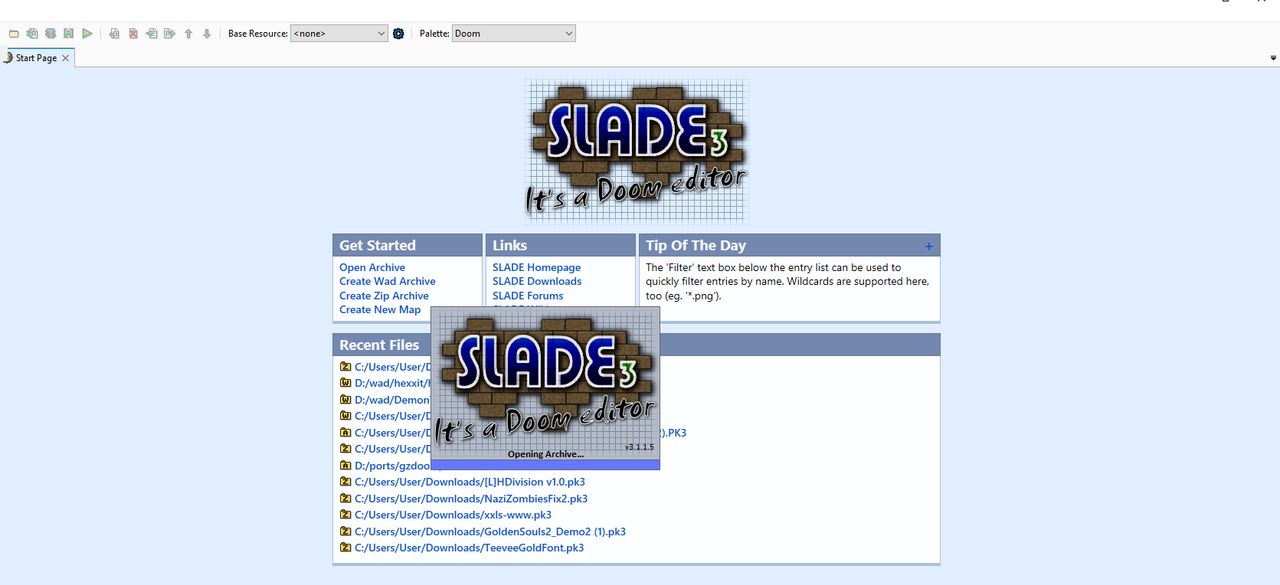Click the icon beside xxls-www.pk3
The width and height of the screenshot is (1280, 585).
345,515
